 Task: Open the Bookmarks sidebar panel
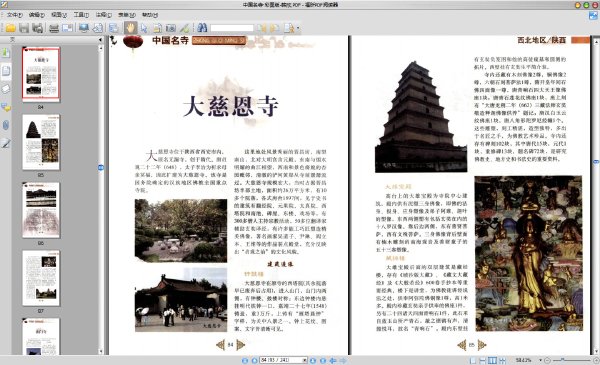click(6, 53)
